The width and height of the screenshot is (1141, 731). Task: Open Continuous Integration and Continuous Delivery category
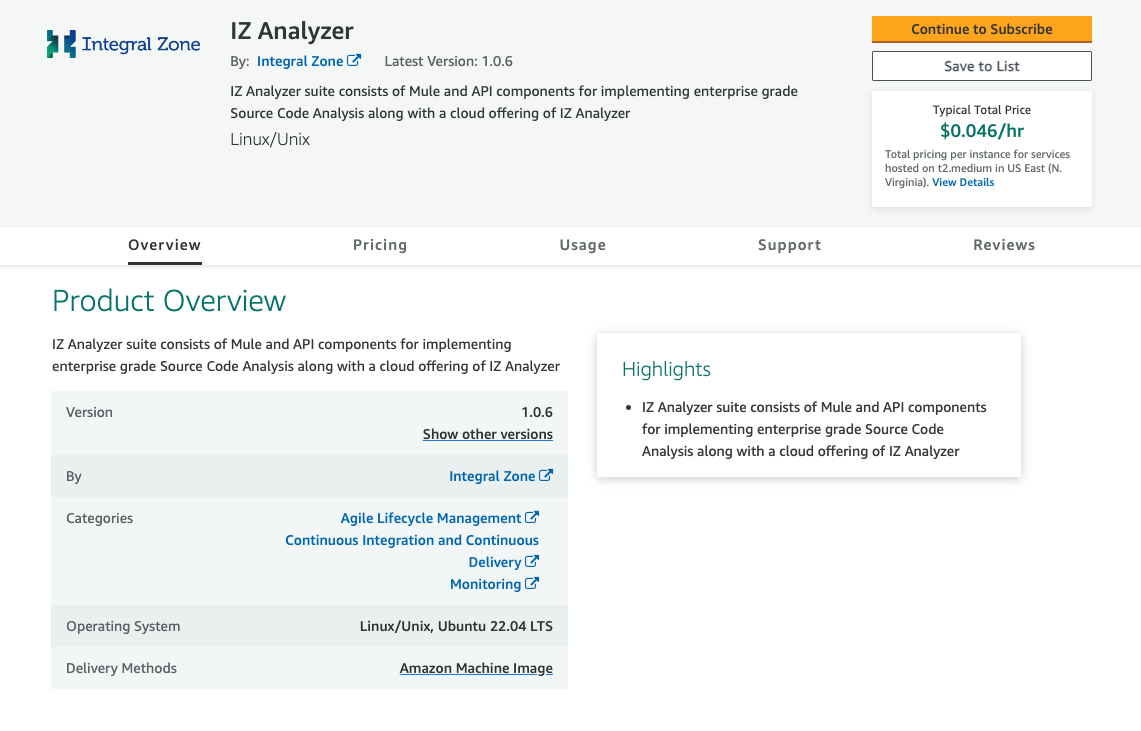point(412,551)
